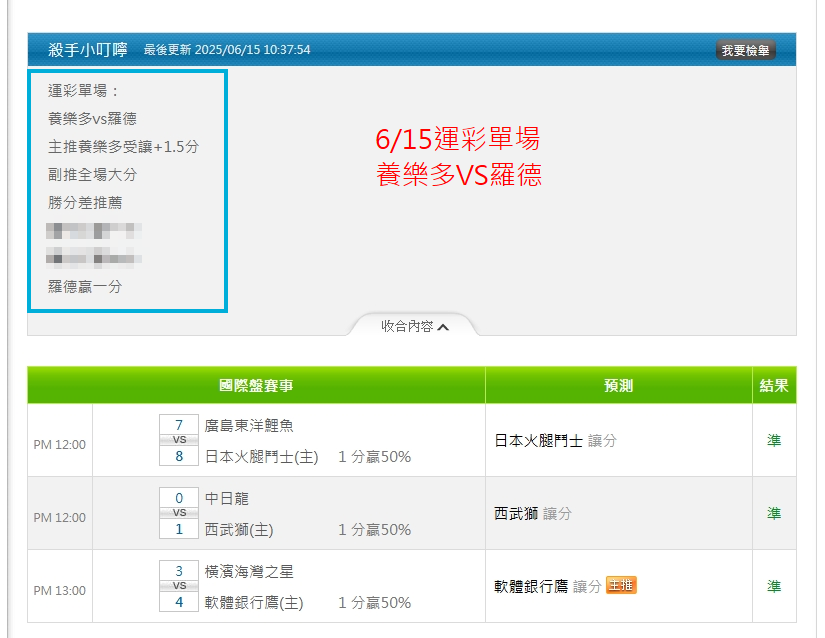
Task: Select team name 橫濱海灣之星
Action: (x=249, y=571)
